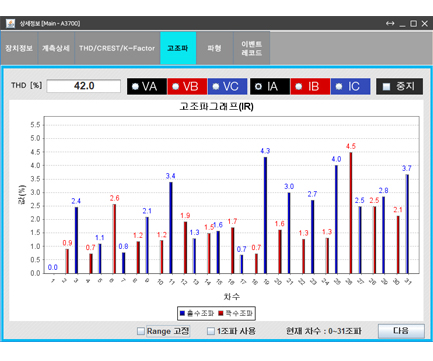Open the 이벤트 레코드 tab
Image resolution: width=433 pixels, height=361 pixels.
252,48
